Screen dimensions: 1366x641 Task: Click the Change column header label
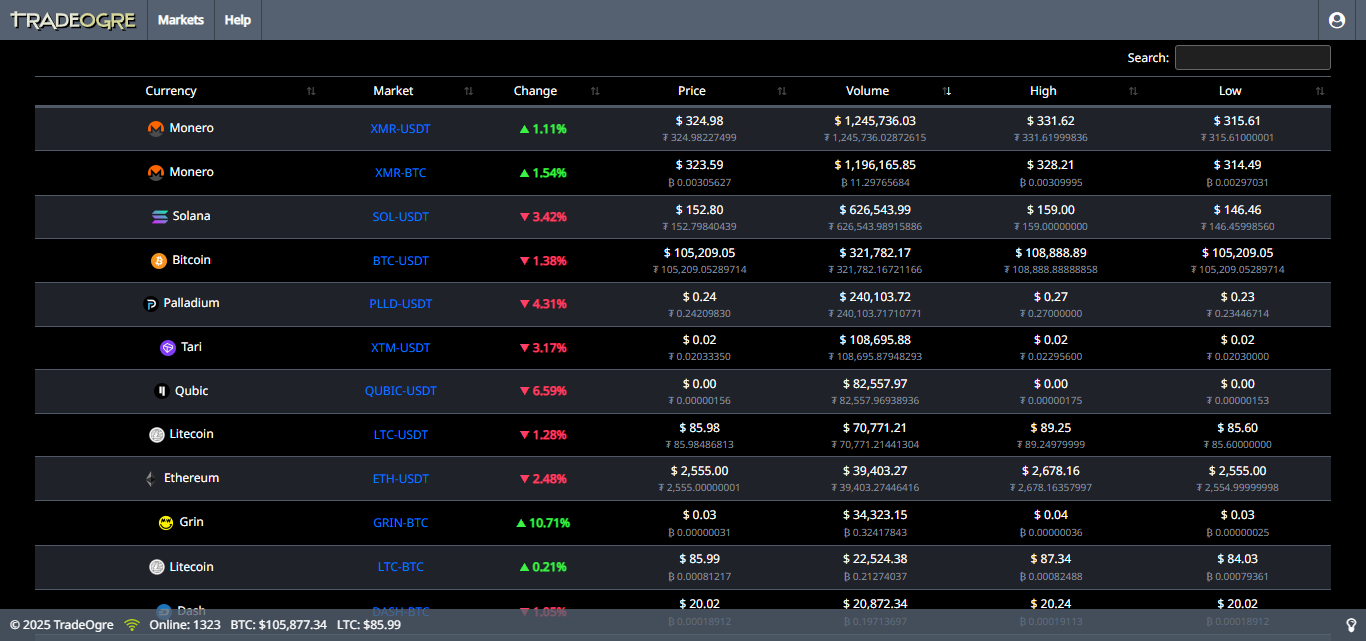click(535, 91)
